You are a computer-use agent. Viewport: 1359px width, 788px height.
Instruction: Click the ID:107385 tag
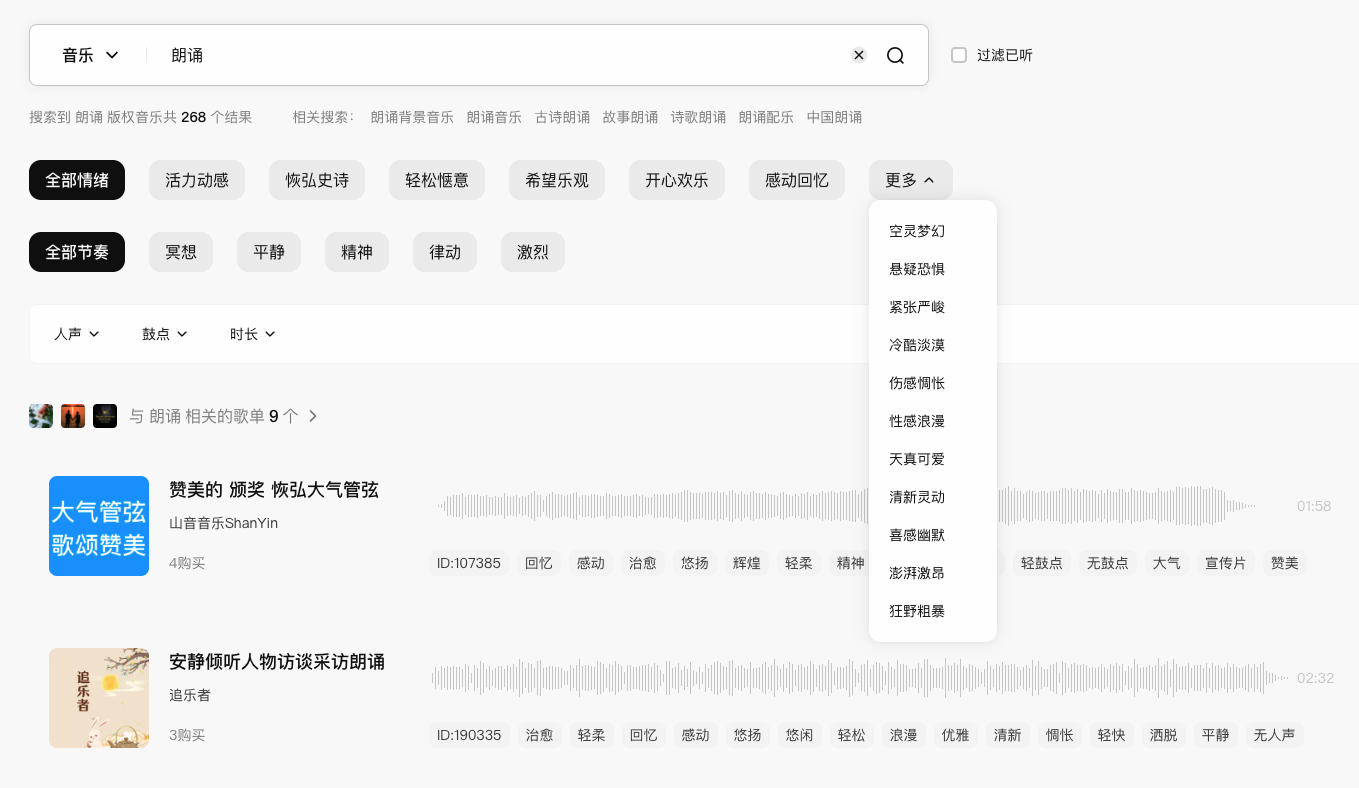(x=469, y=563)
